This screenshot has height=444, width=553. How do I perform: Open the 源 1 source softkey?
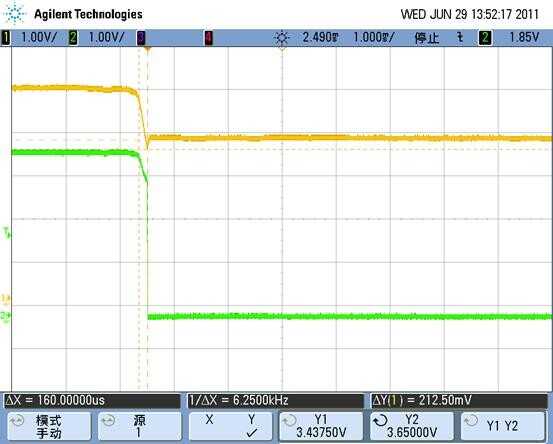139,426
